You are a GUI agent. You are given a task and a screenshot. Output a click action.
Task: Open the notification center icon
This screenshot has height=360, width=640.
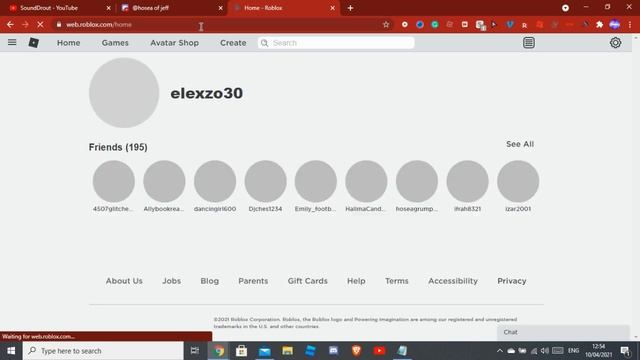pos(625,351)
